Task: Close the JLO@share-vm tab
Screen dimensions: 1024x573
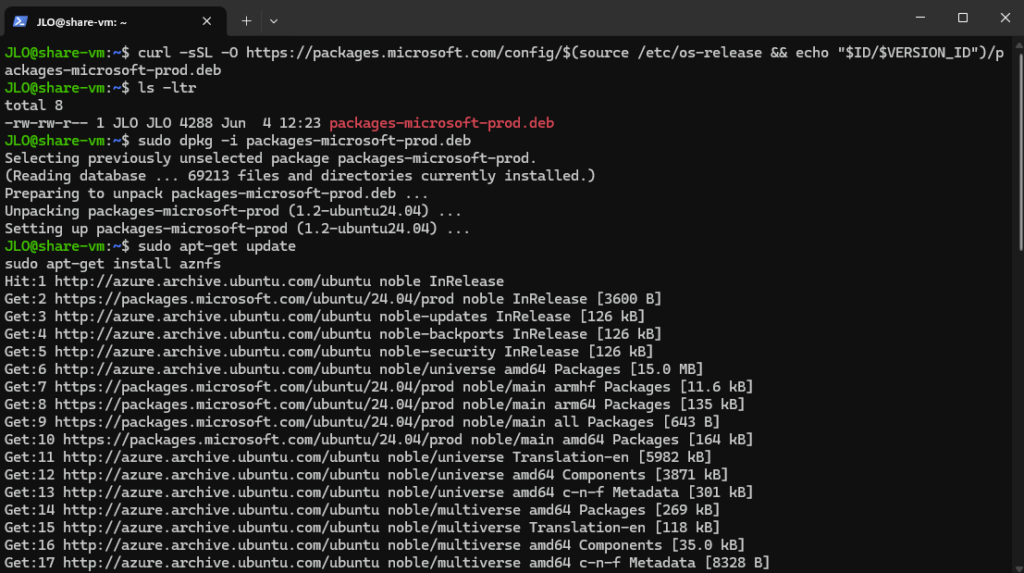Action: (206, 22)
